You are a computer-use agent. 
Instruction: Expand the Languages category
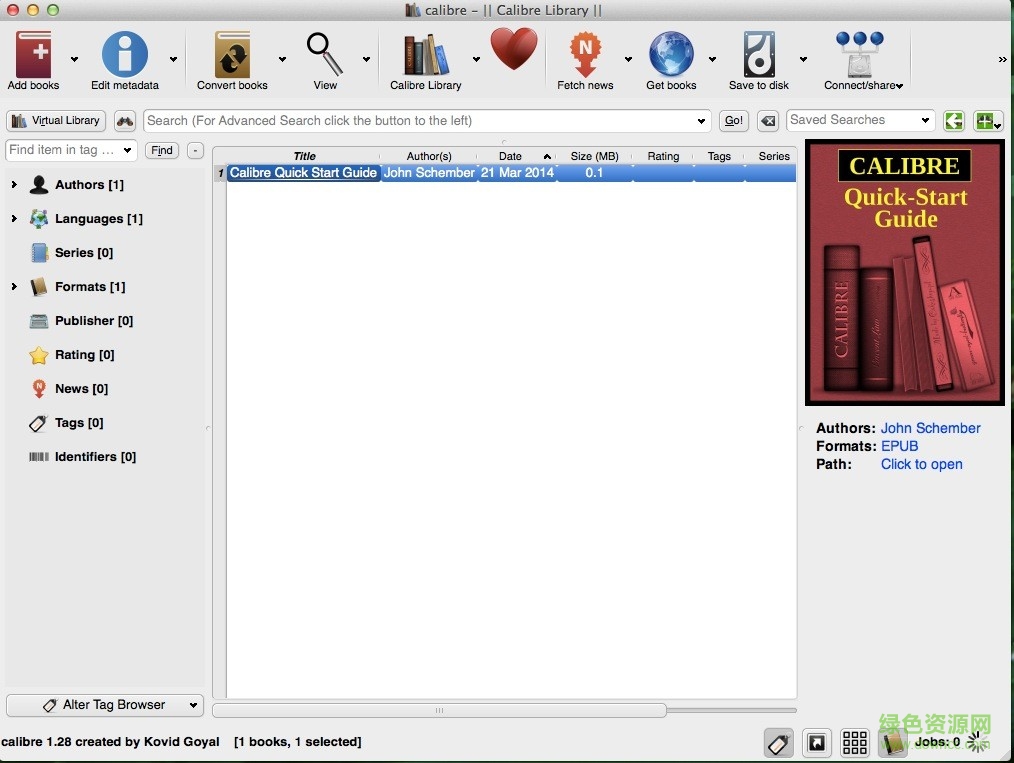coord(14,219)
